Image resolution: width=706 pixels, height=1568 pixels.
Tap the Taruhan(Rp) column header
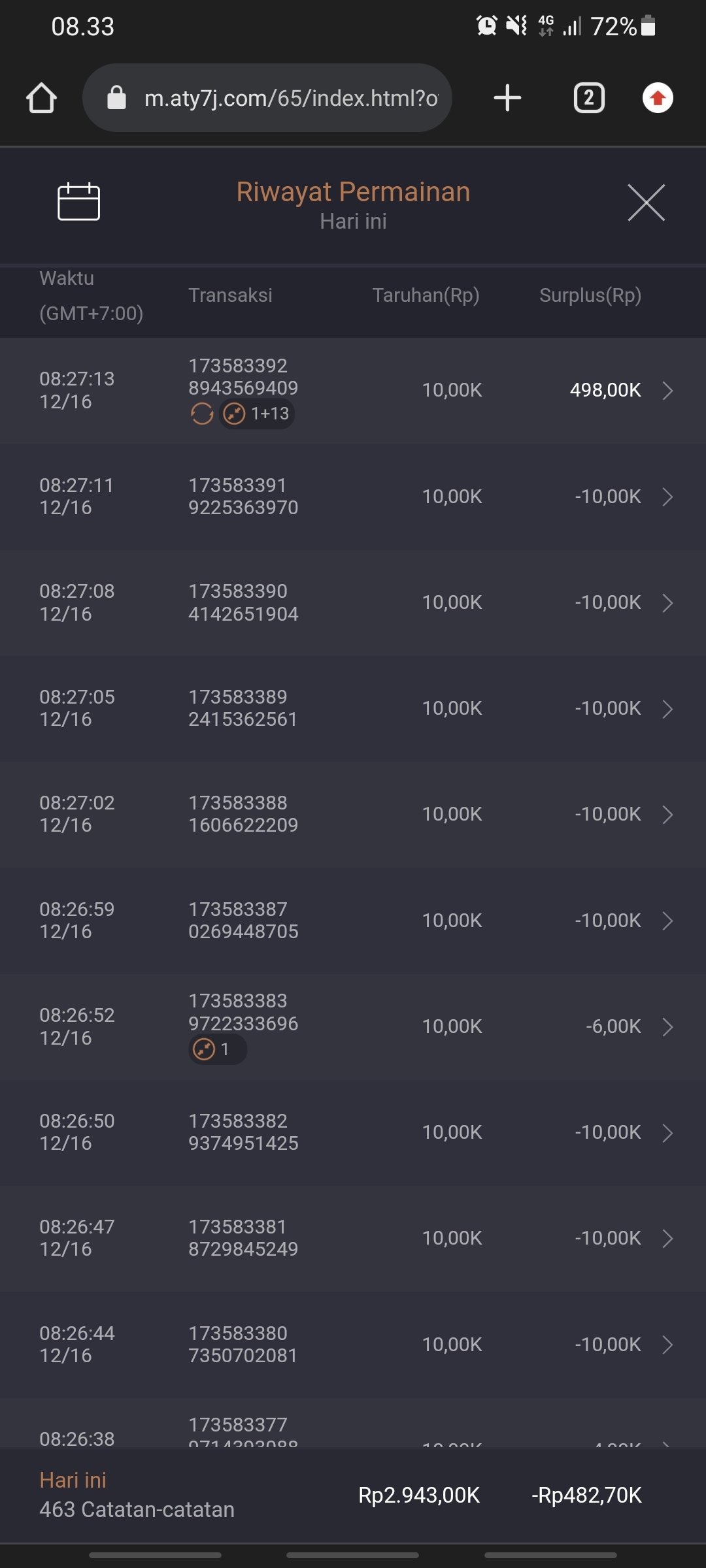click(x=426, y=295)
